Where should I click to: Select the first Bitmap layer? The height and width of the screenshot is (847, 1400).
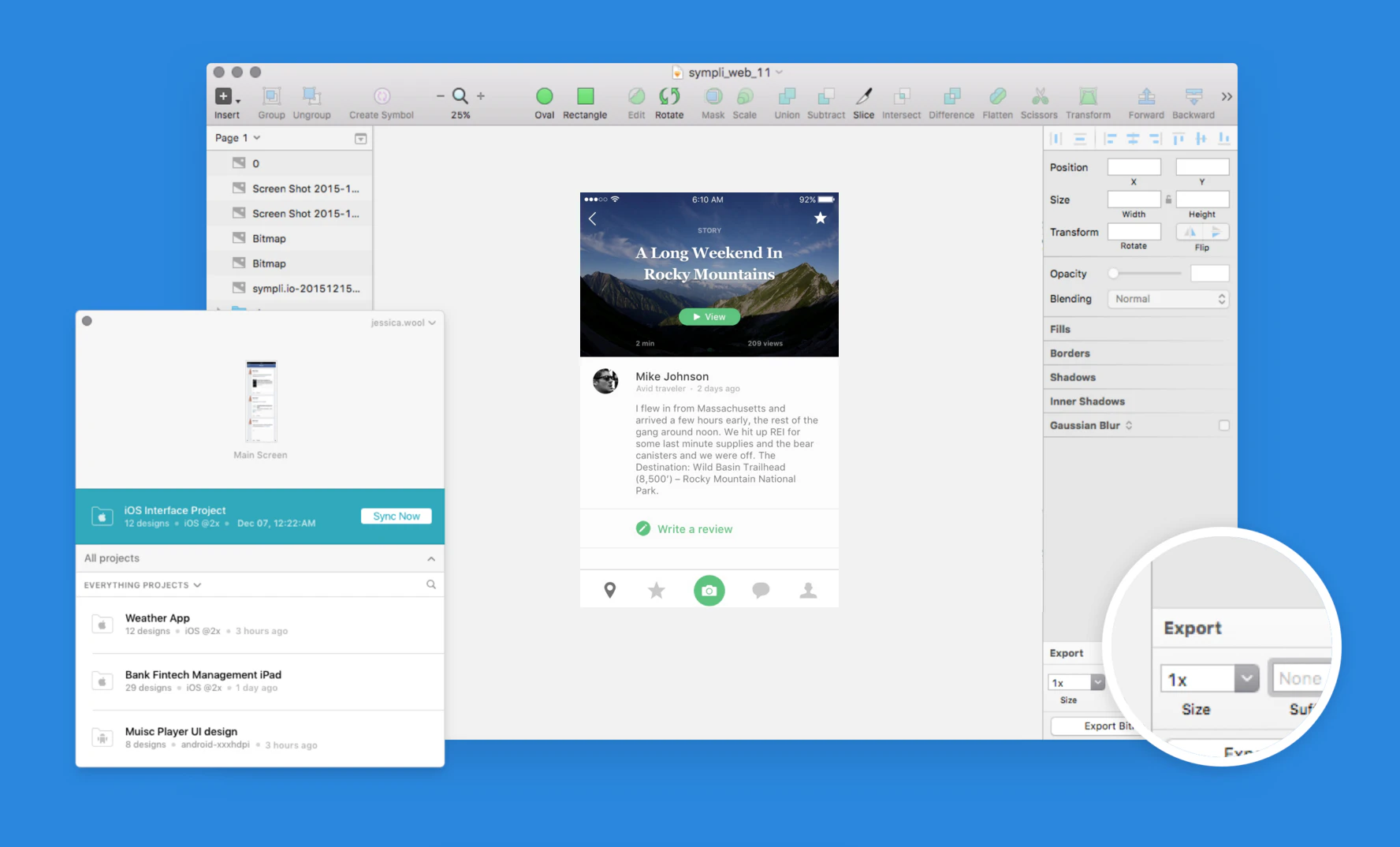tap(289, 238)
